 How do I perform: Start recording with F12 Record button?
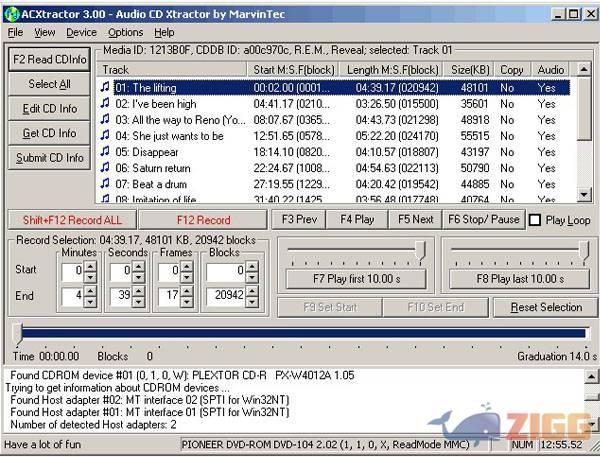point(203,220)
